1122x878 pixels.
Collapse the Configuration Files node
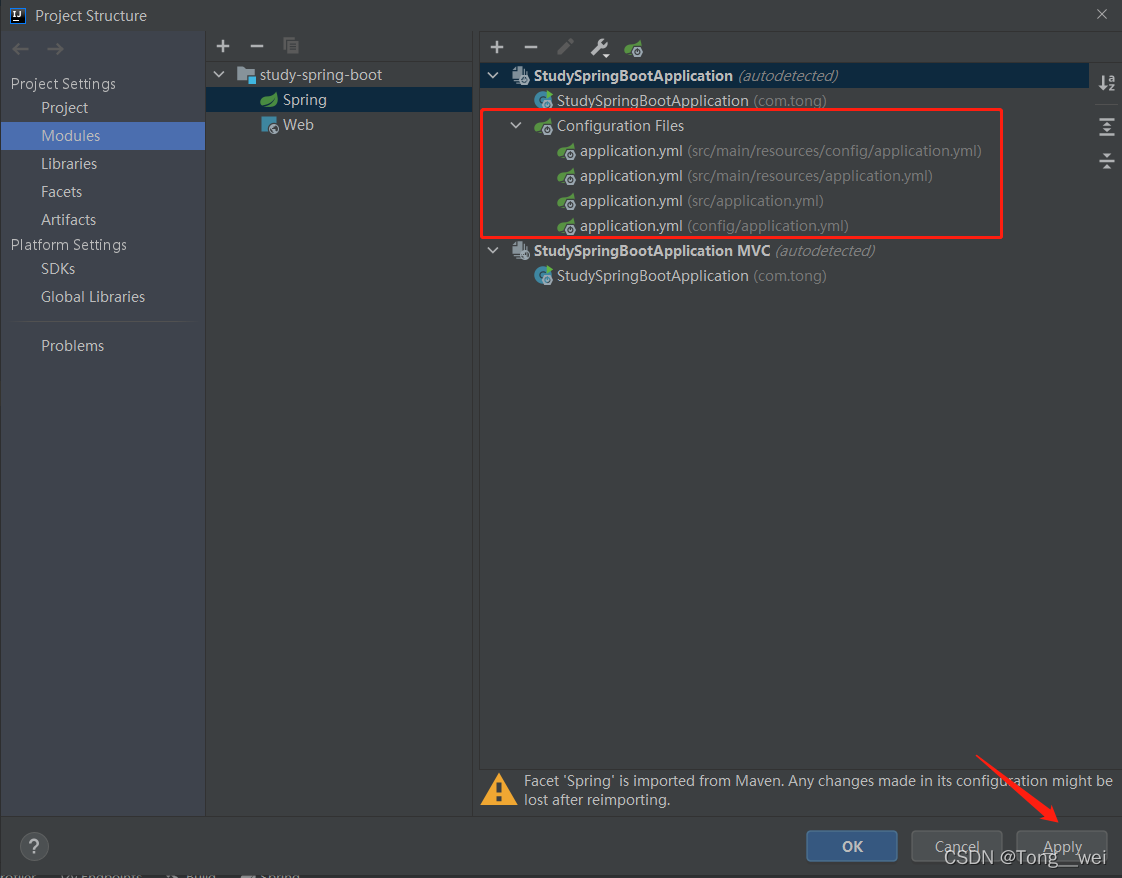coord(516,125)
